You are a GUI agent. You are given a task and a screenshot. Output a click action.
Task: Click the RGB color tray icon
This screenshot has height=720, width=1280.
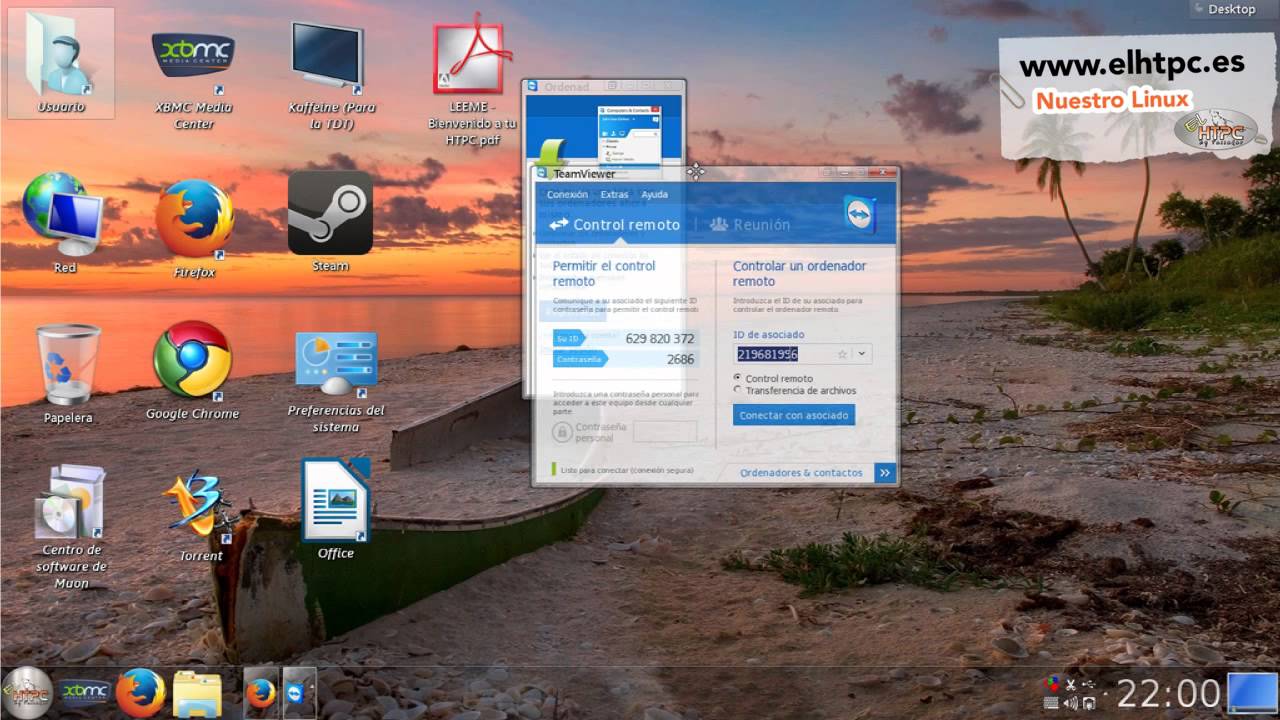click(x=1052, y=684)
